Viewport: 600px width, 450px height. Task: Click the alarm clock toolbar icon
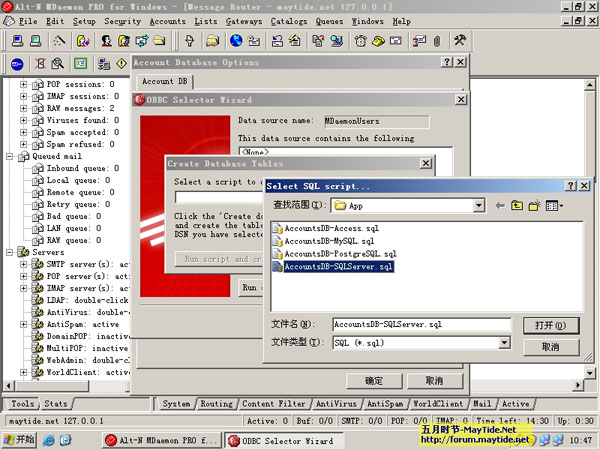tap(360, 41)
